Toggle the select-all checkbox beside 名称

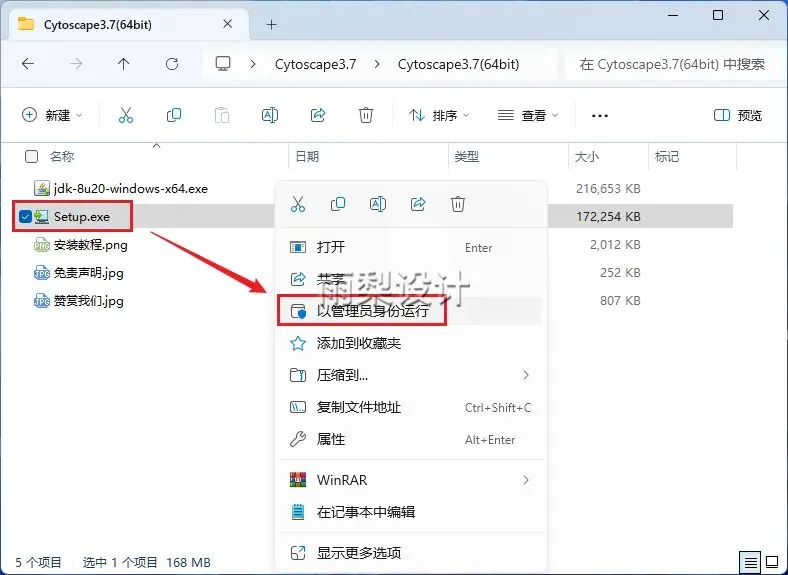pos(31,157)
